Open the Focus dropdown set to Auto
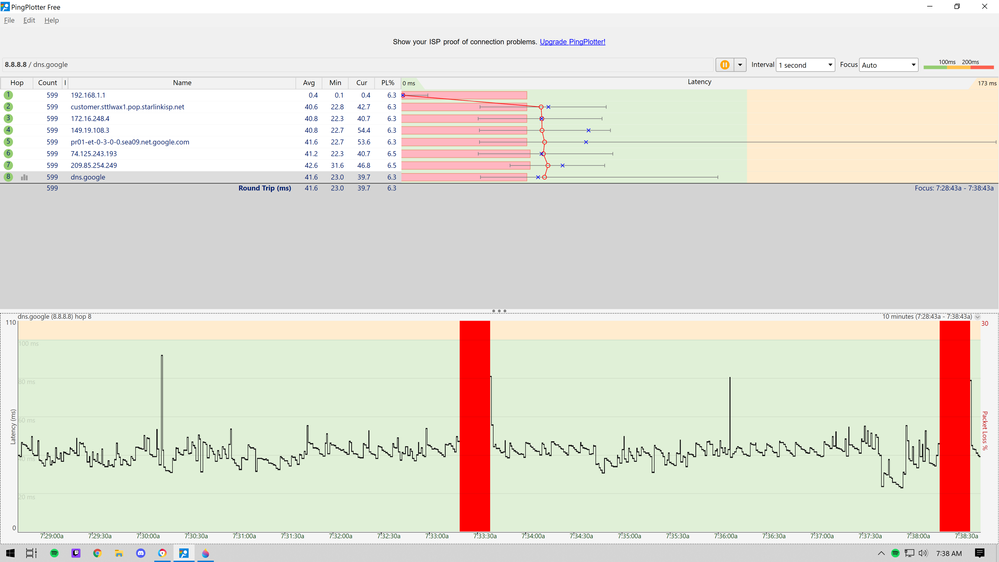This screenshot has height=562, width=999. point(888,65)
